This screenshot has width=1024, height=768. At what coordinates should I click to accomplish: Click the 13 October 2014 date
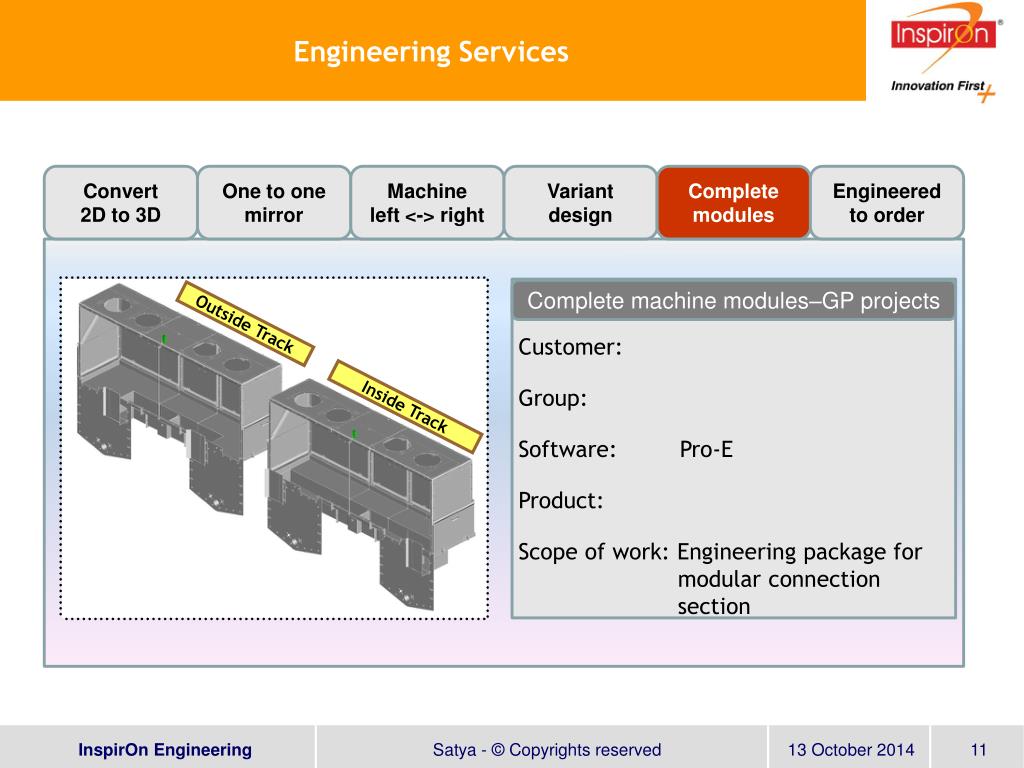(851, 750)
